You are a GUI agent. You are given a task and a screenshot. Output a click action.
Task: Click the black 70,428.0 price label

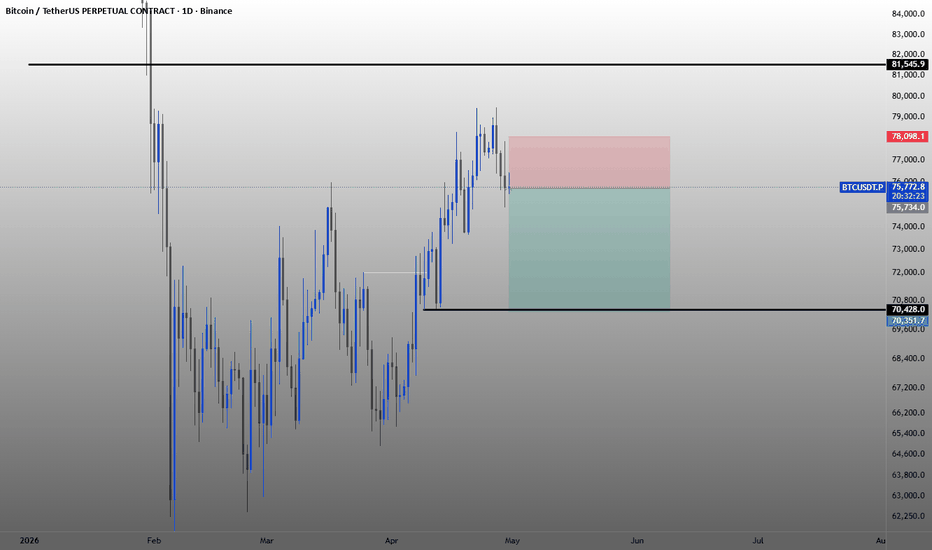pos(908,310)
